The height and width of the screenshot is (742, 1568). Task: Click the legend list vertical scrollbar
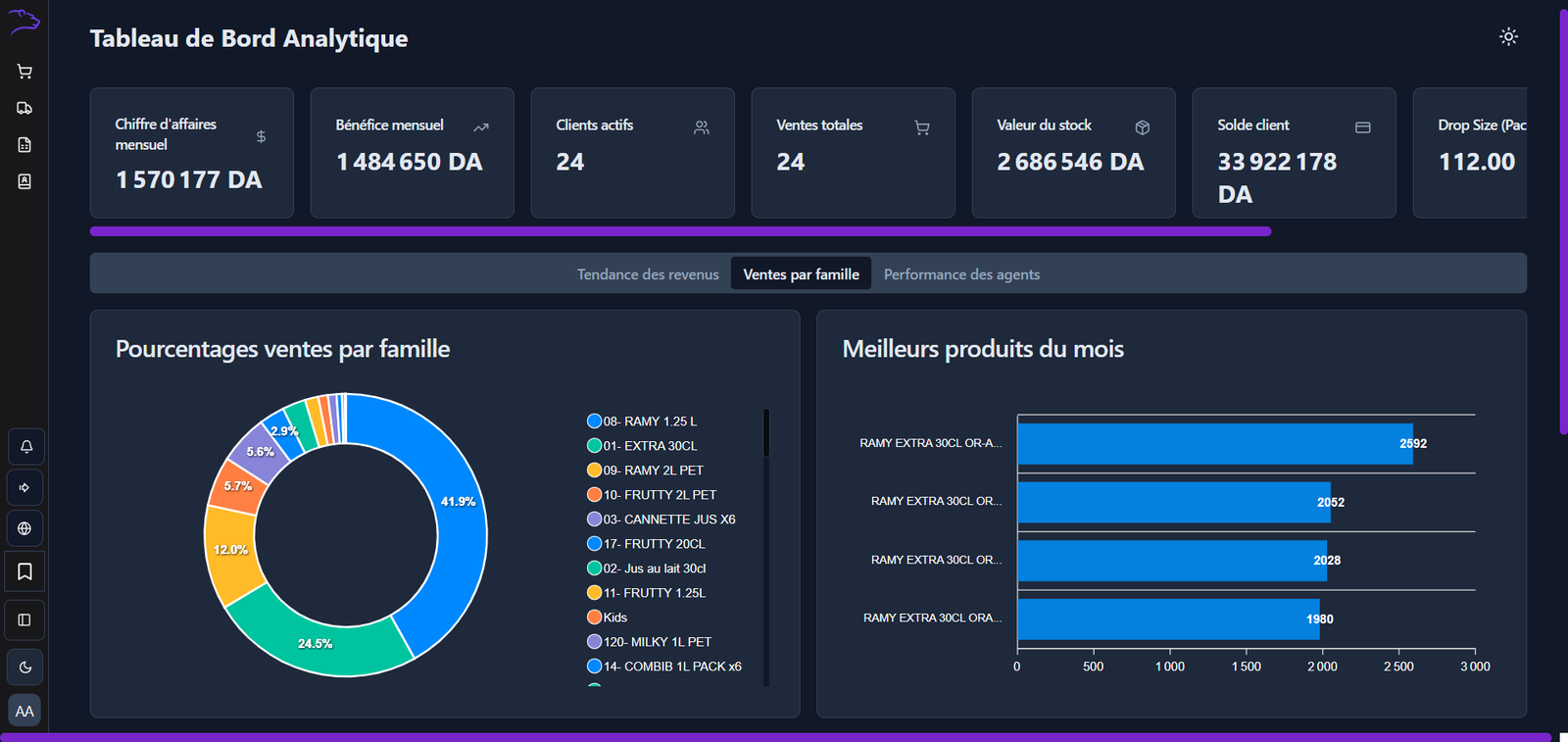click(766, 432)
